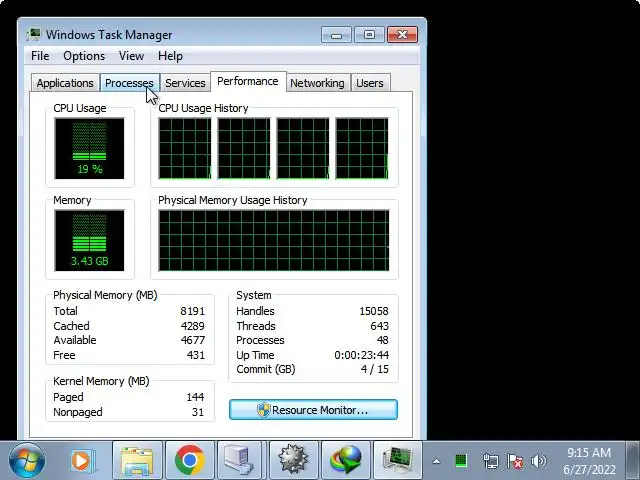Open the Windows Start menu orb
640x480 pixels.
pos(27,461)
